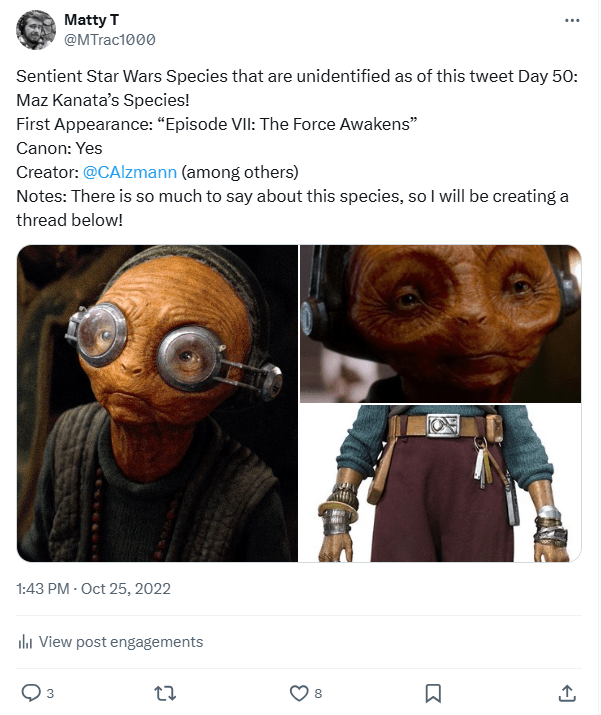Open View post engagements
This screenshot has height=715, width=601.
110,642
